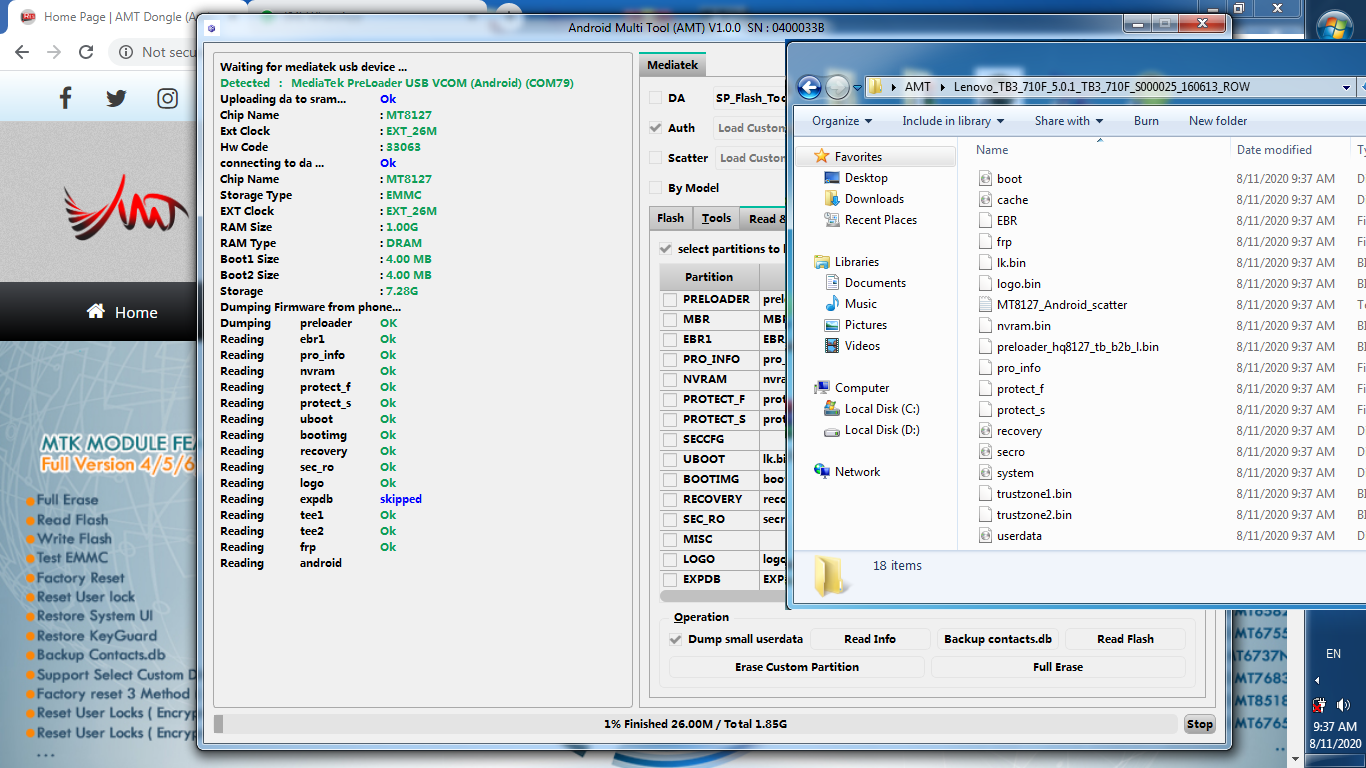Open the Windows Start orb
The image size is (1366, 768).
[1335, 26]
